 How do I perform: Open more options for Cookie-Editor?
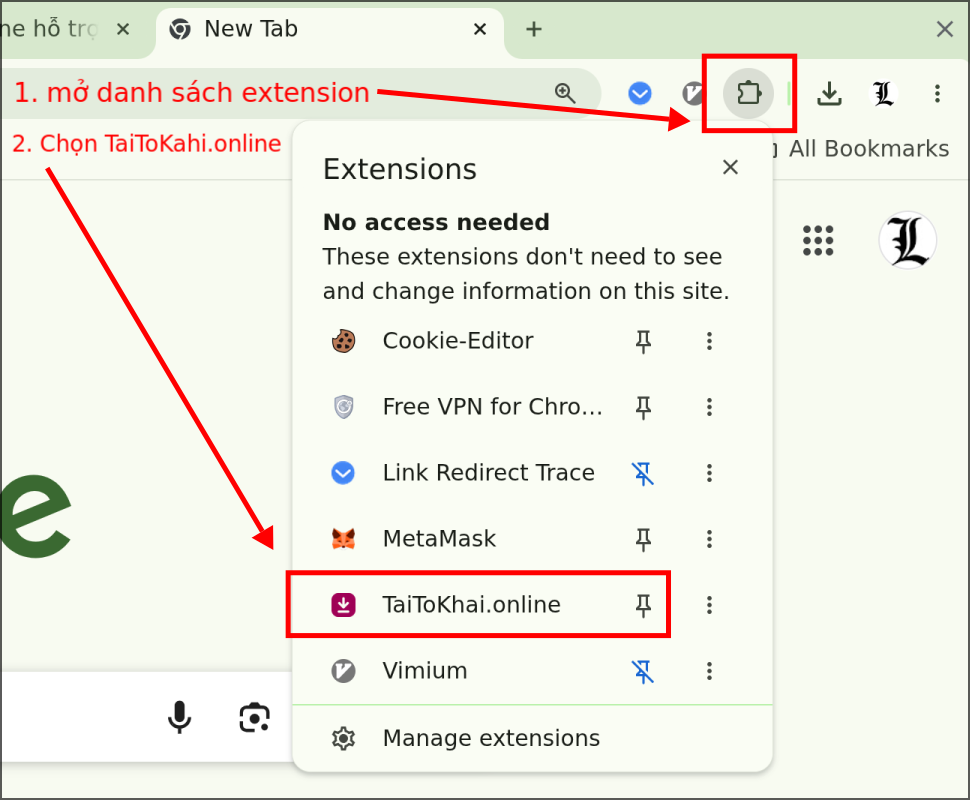click(x=709, y=341)
